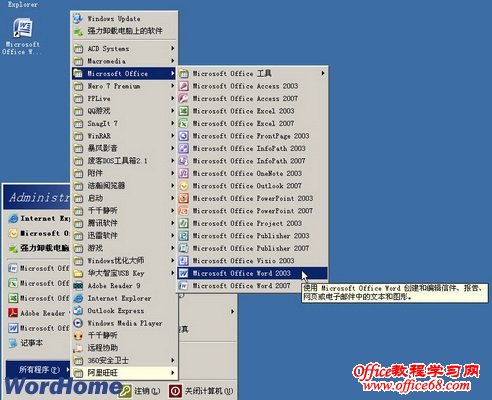Expand the 阿里旺旺 submenu arrow

pos(173,373)
